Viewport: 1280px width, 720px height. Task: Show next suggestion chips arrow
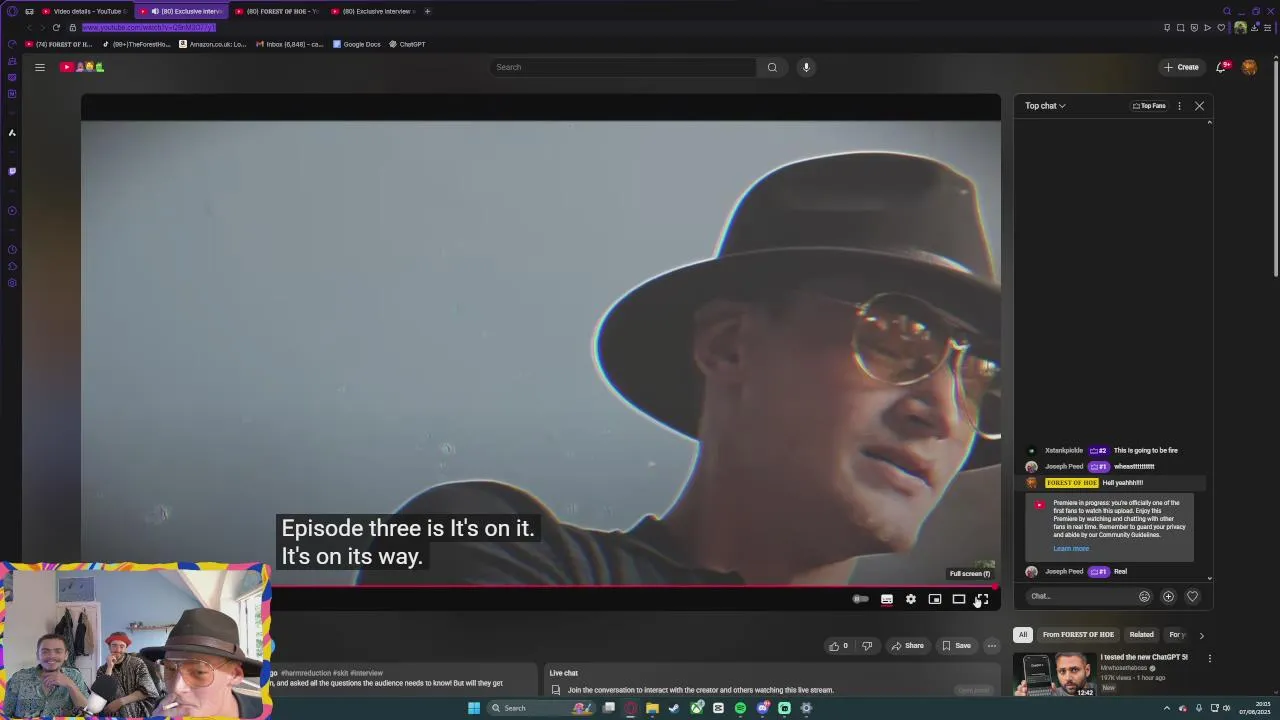click(x=1201, y=635)
